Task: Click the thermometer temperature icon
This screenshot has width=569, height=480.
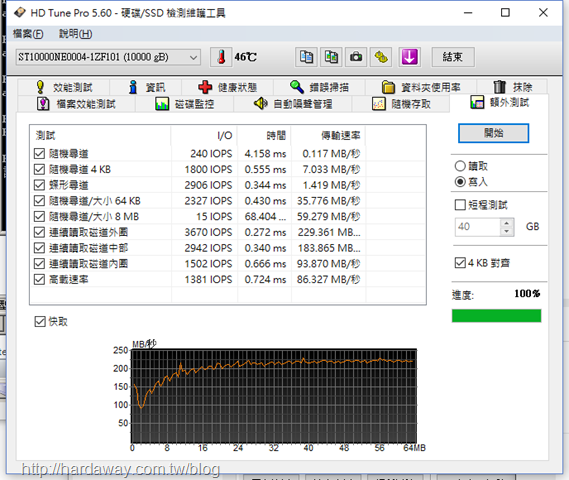Action: point(221,57)
